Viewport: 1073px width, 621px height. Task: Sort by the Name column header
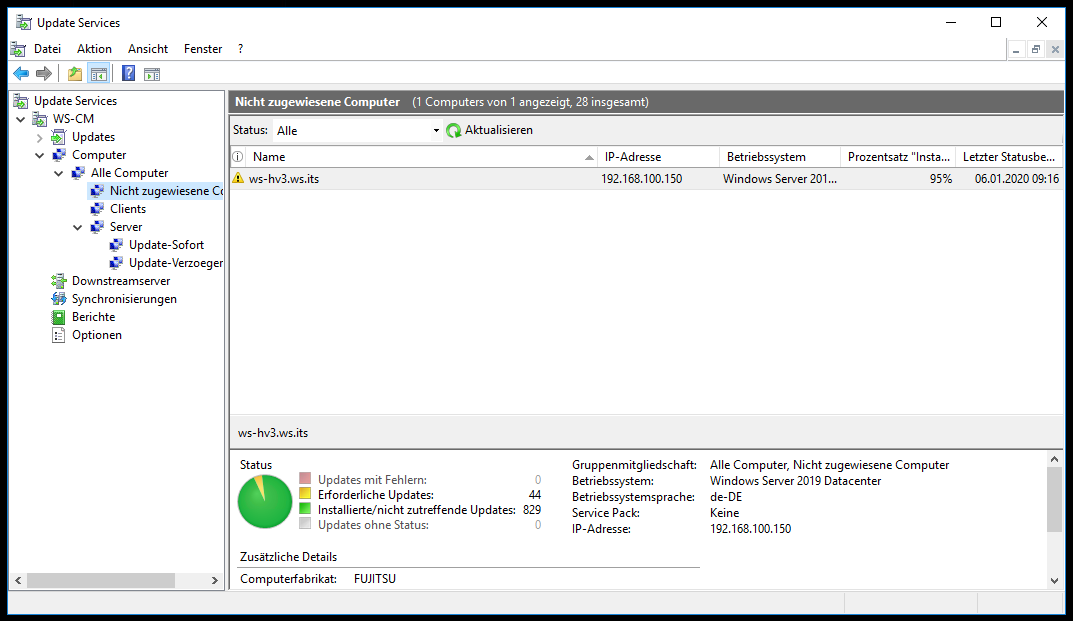point(422,157)
